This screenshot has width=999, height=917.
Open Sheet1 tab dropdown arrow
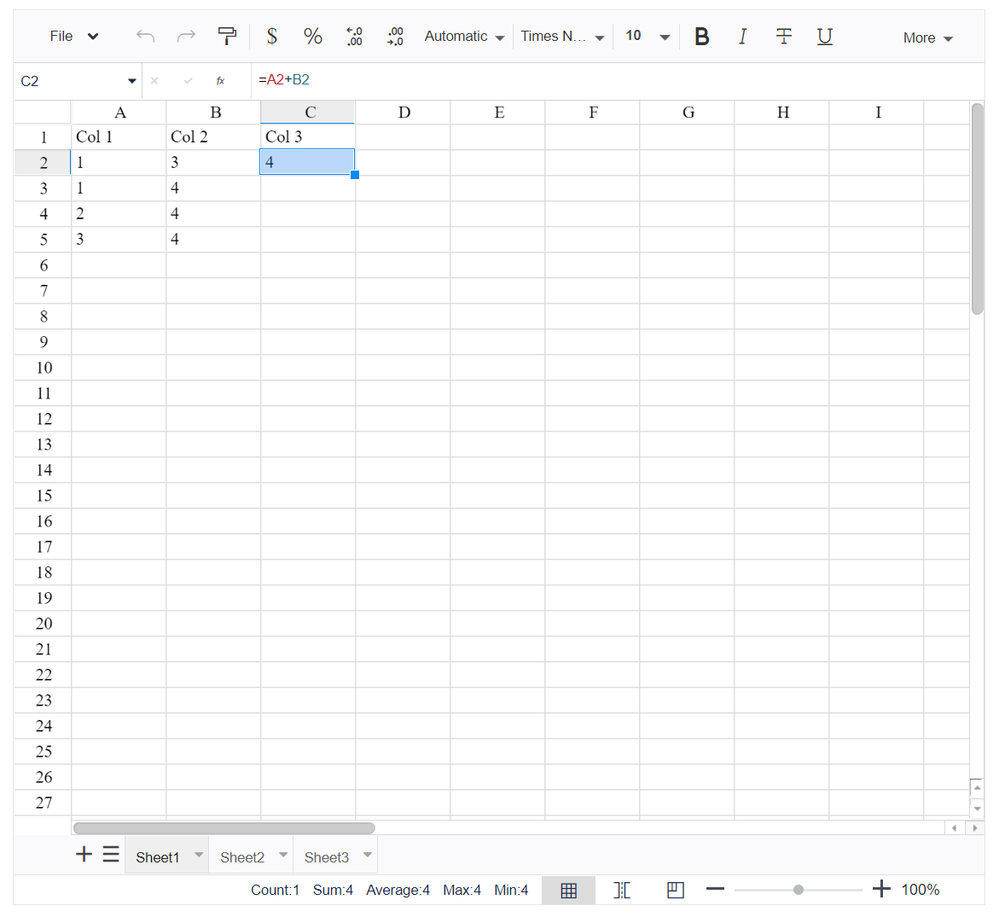click(199, 855)
